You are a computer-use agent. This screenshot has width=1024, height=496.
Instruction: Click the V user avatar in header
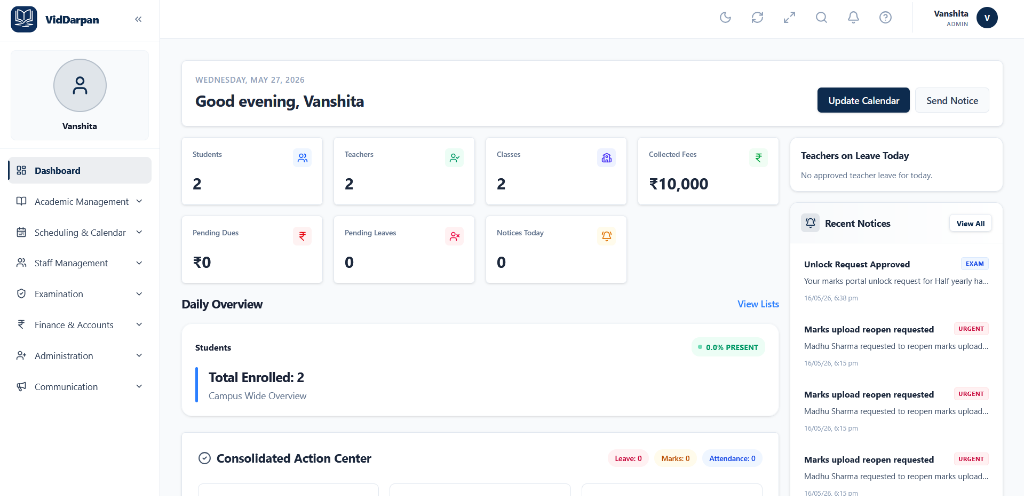(987, 18)
